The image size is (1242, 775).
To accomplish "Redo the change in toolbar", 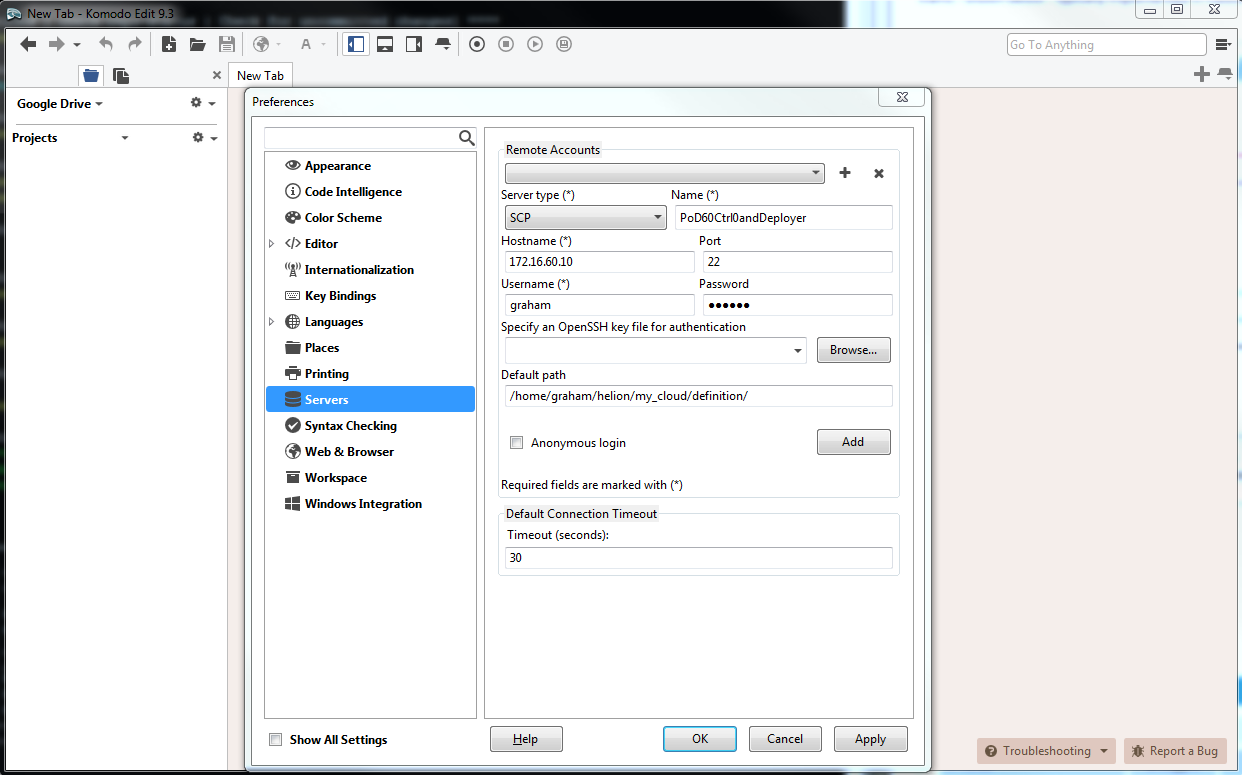I will click(x=135, y=44).
